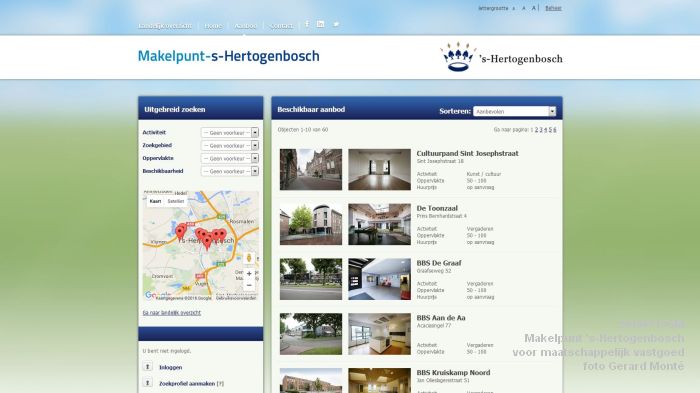Open BBS Aan de Aa listing title
The width and height of the screenshot is (700, 393).
click(441, 318)
